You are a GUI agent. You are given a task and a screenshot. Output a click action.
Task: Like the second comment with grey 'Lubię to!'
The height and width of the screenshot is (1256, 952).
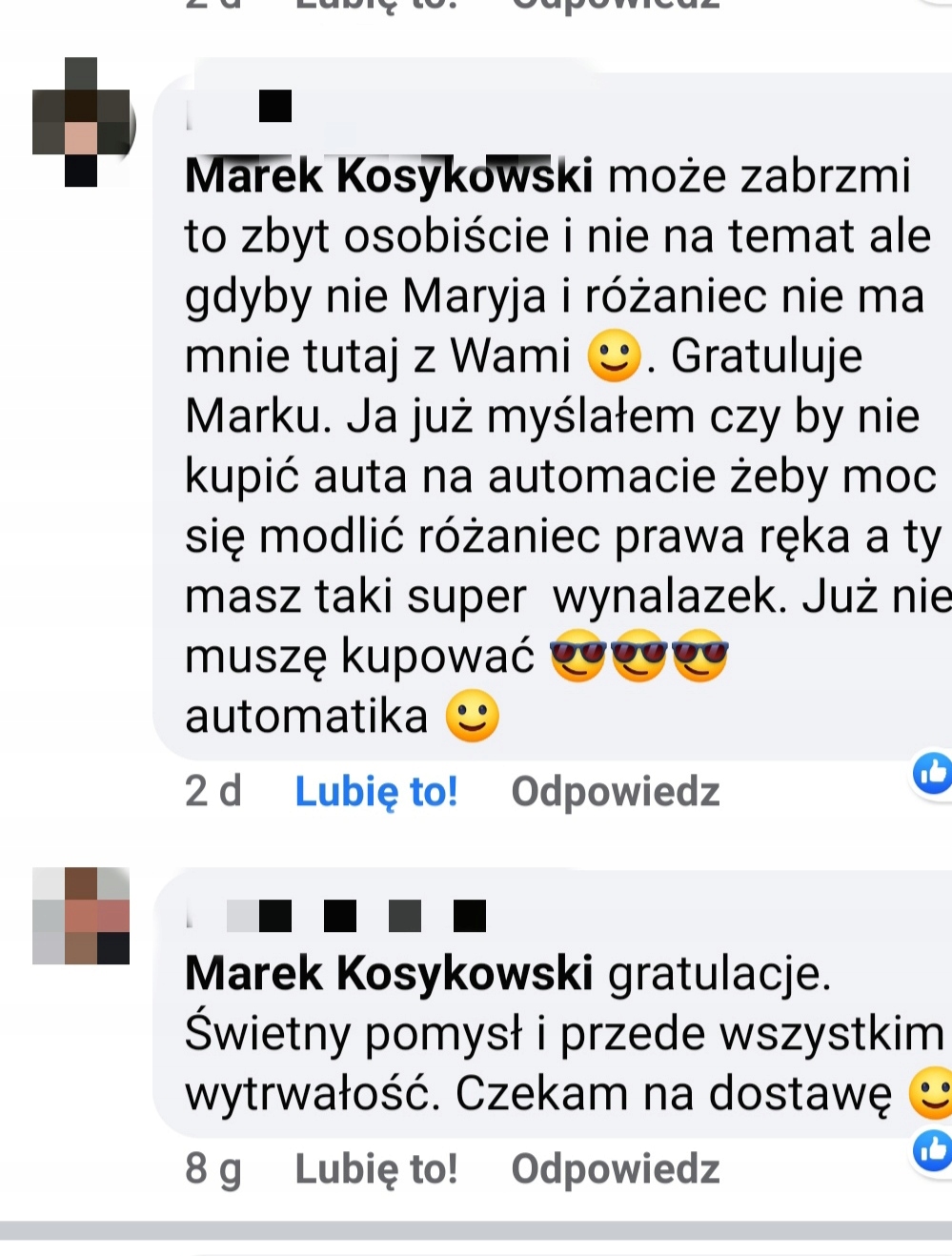click(x=376, y=1169)
